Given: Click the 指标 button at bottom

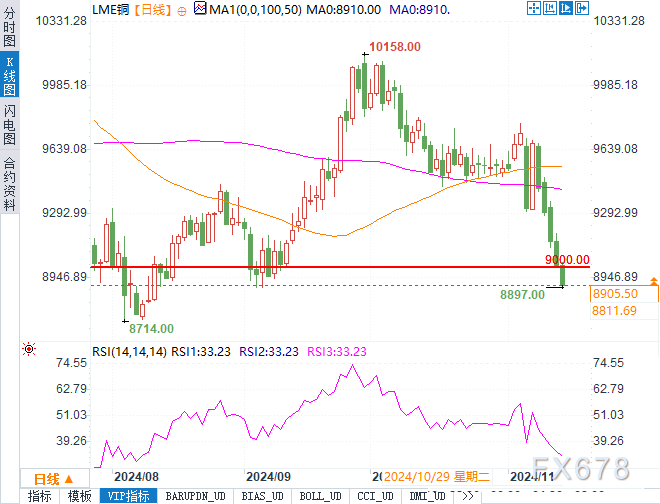Looking at the screenshot, I should tap(40, 496).
